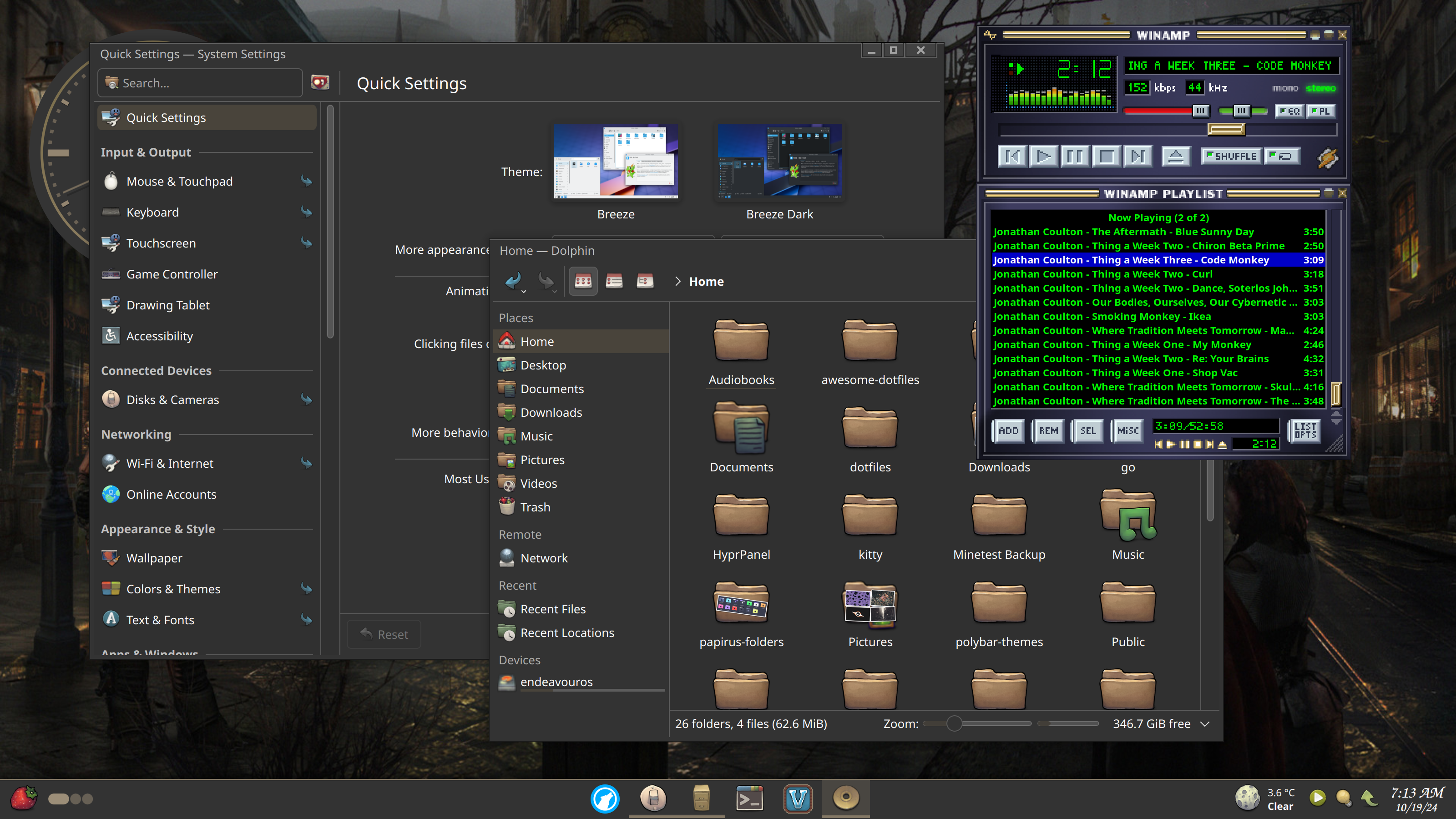Screen dimensions: 1456x819
Task: Open the ADD menu in Winamp Playlist
Action: (1008, 431)
